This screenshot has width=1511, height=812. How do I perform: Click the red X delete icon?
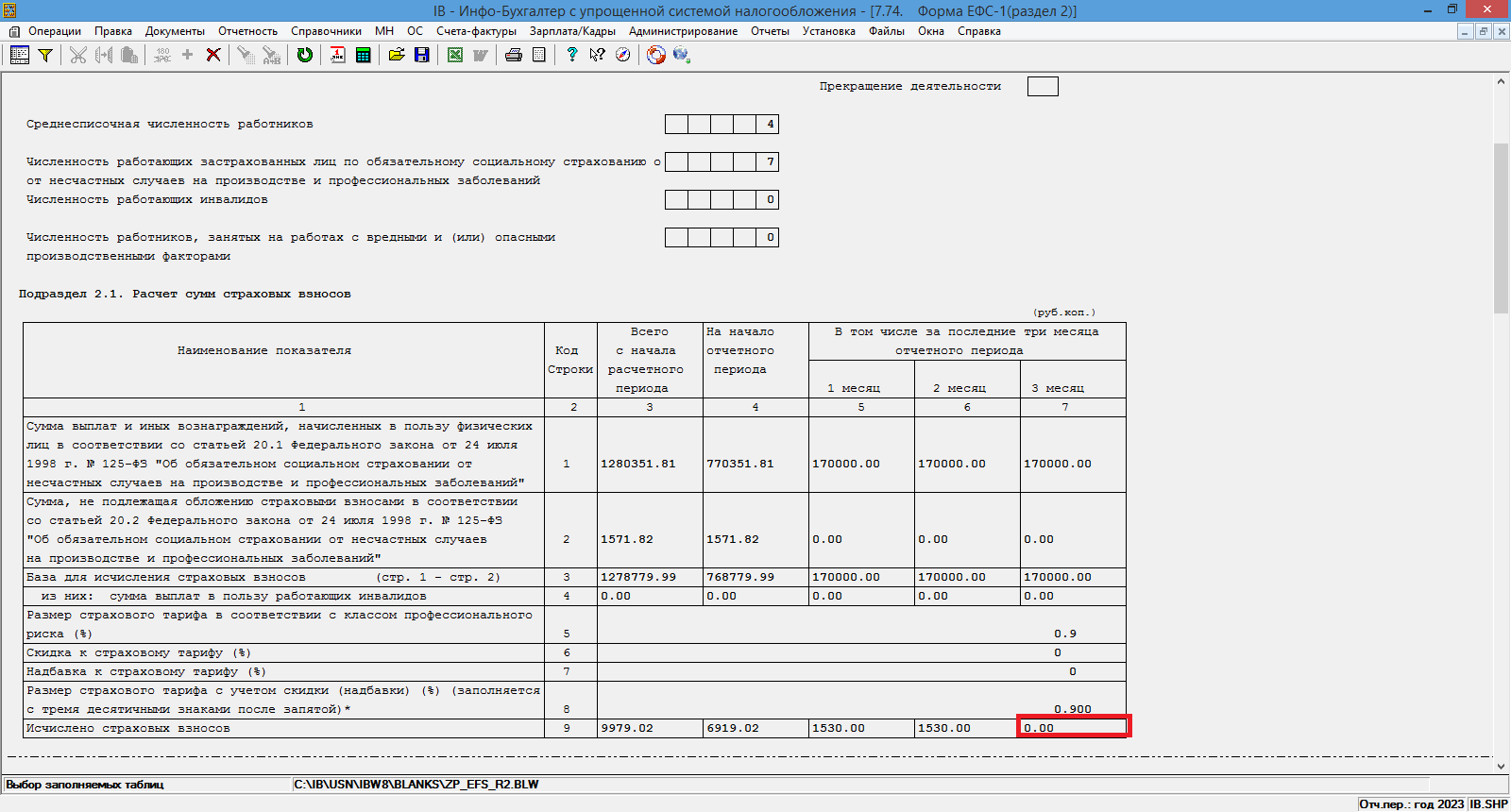click(x=213, y=55)
